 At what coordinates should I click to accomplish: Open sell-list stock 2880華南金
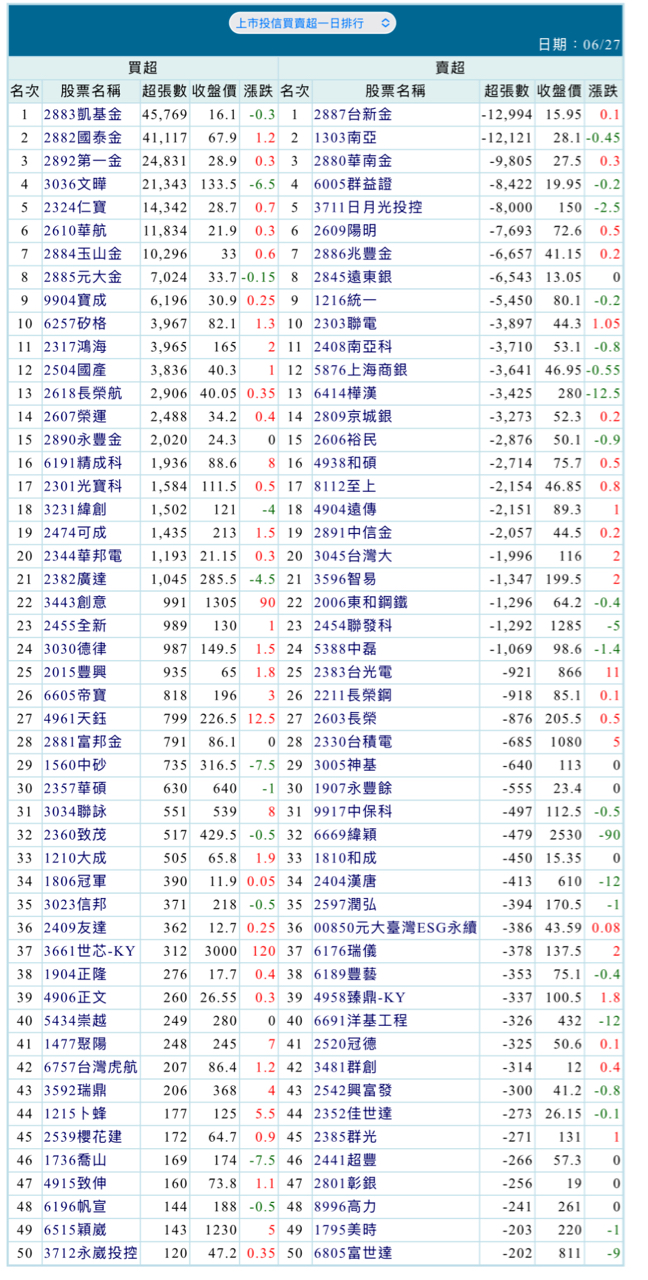pos(353,161)
